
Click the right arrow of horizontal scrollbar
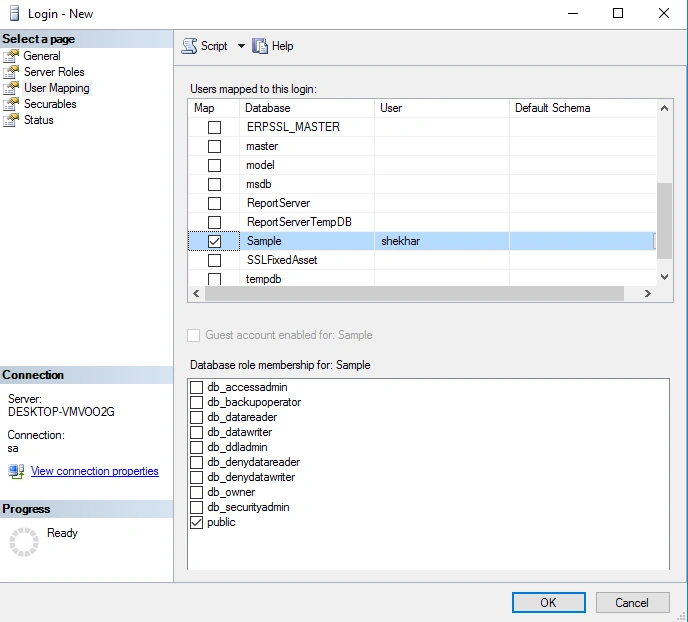[648, 294]
